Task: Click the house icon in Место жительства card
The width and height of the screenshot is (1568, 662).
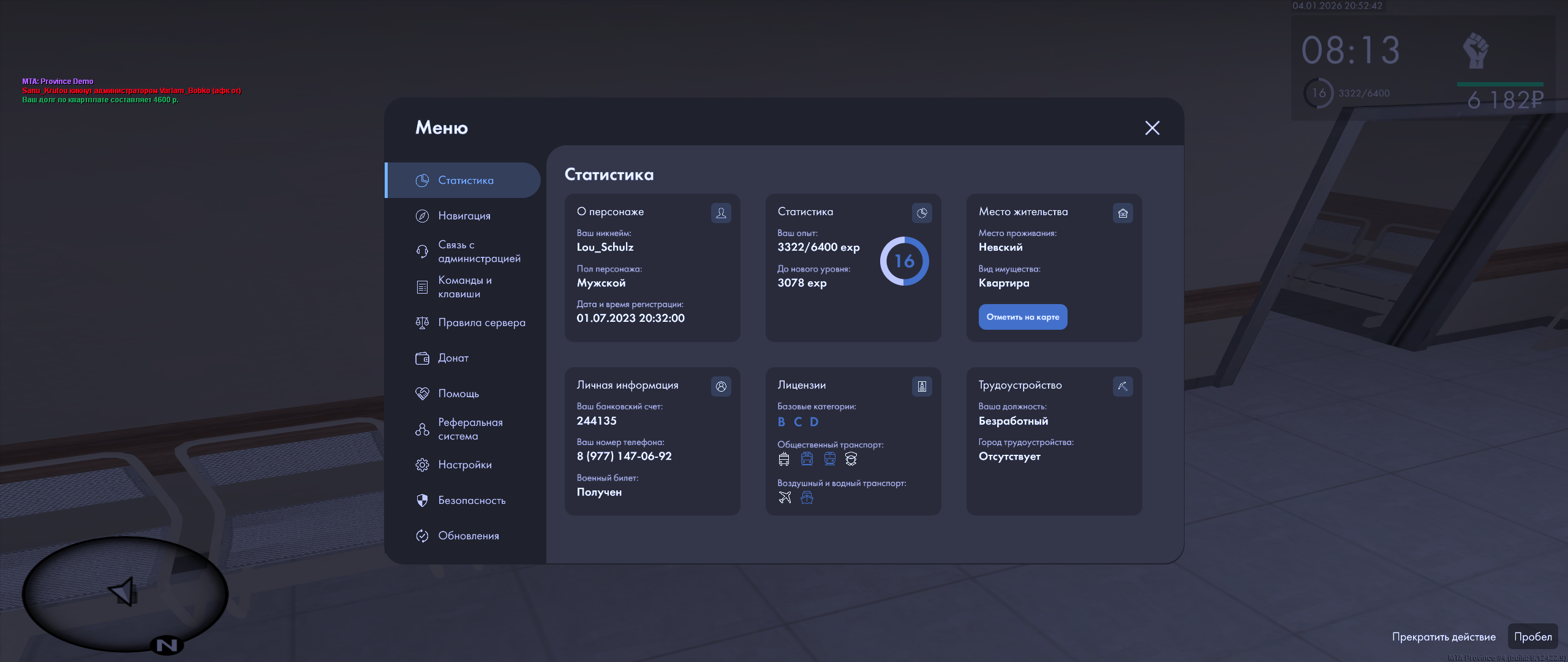Action: [x=1123, y=213]
